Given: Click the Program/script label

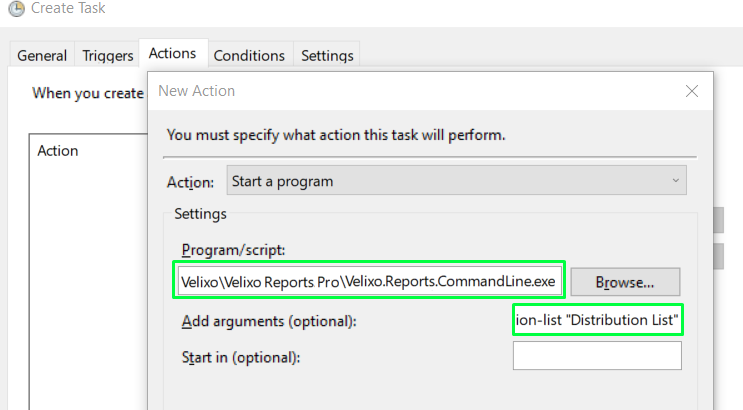Looking at the screenshot, I should 234,250.
